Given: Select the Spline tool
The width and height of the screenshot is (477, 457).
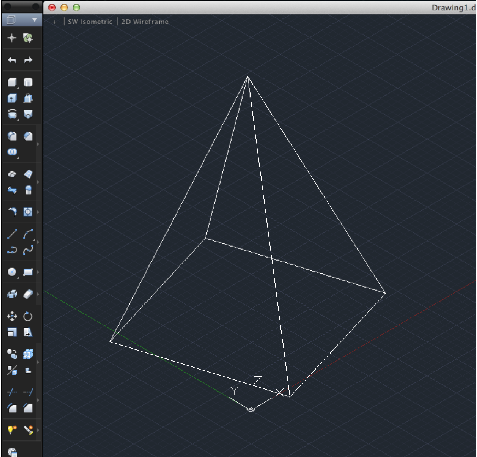Looking at the screenshot, I should 28,250.
